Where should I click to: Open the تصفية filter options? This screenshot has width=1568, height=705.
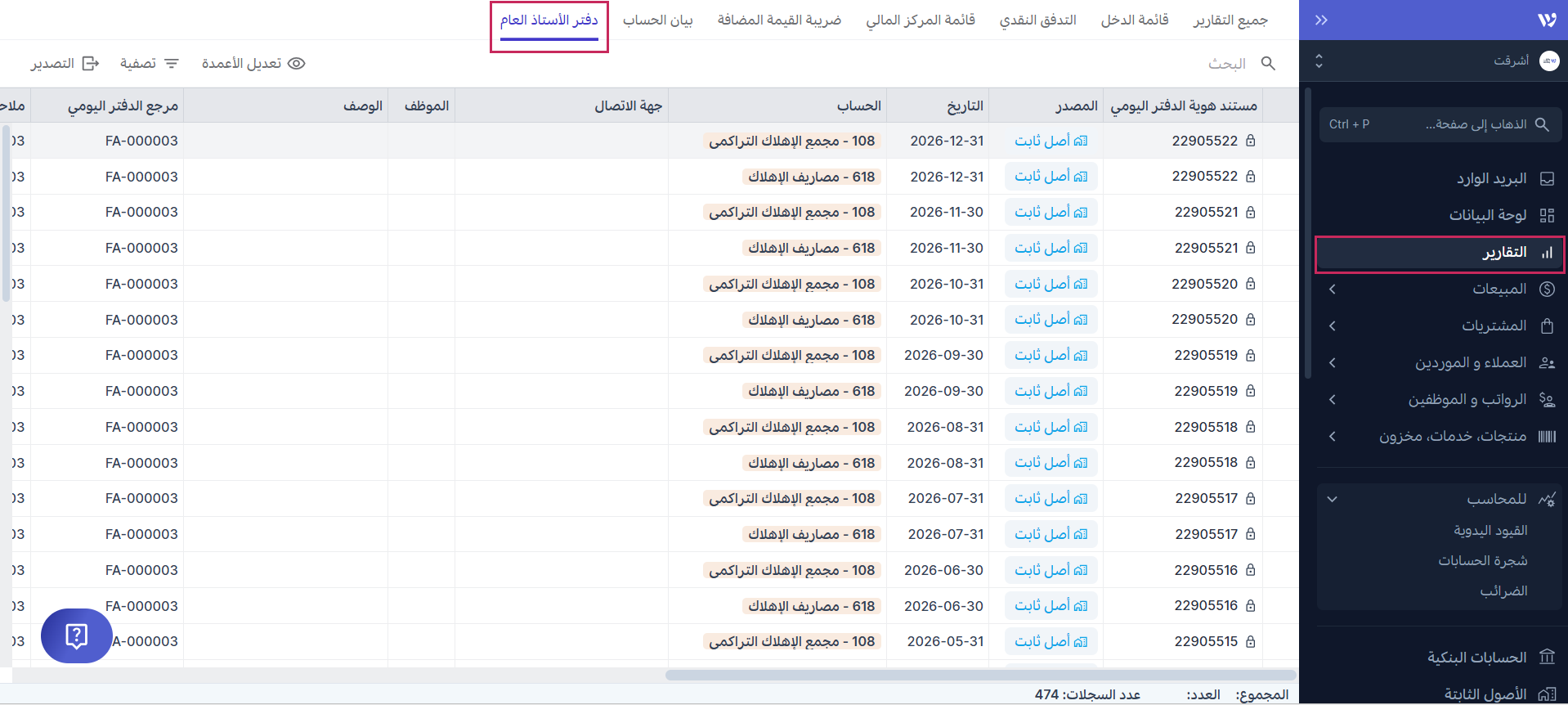click(149, 63)
